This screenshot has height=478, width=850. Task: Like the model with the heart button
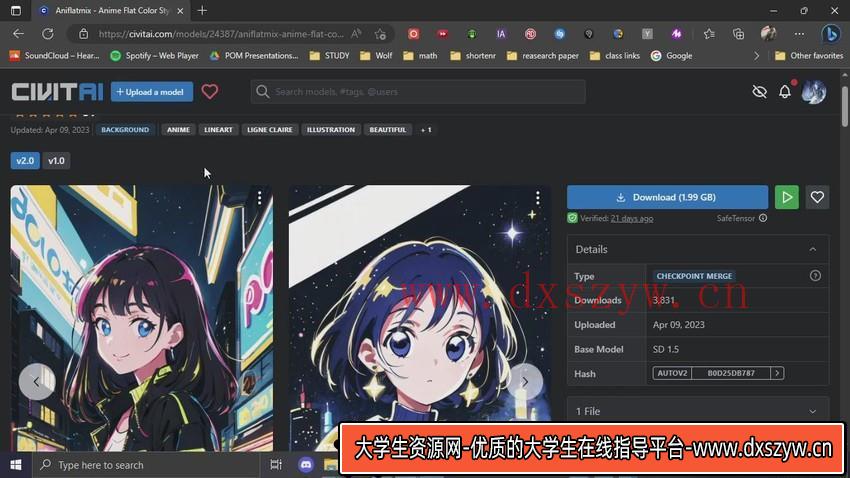click(x=817, y=197)
